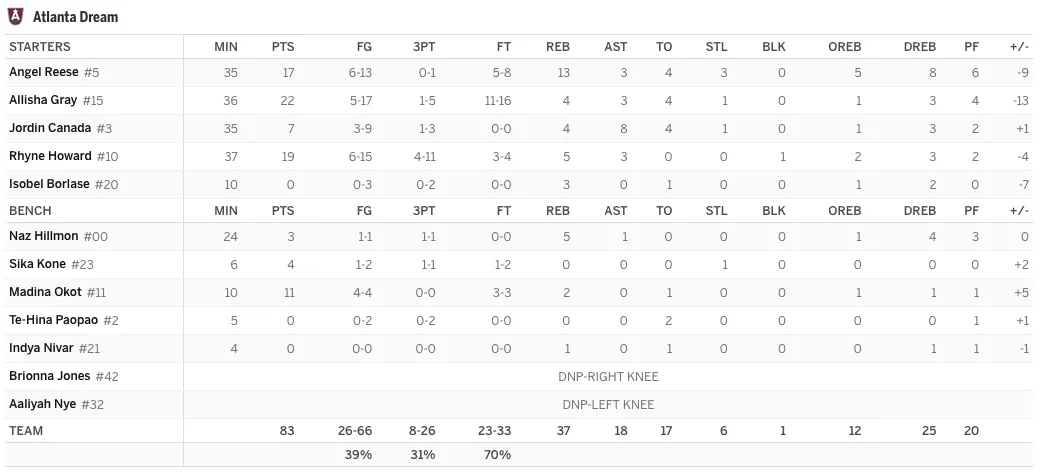Open Angel Reese player profile
Screen dimensions: 1043x474
pos(44,72)
